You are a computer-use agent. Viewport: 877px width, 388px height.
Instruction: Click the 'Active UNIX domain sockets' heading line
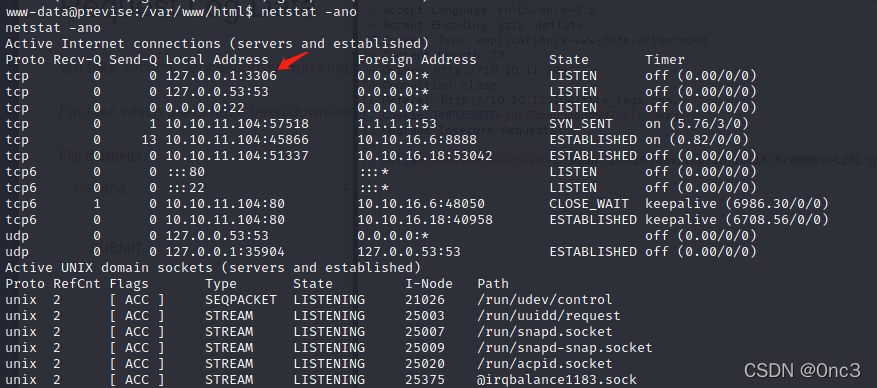213,268
